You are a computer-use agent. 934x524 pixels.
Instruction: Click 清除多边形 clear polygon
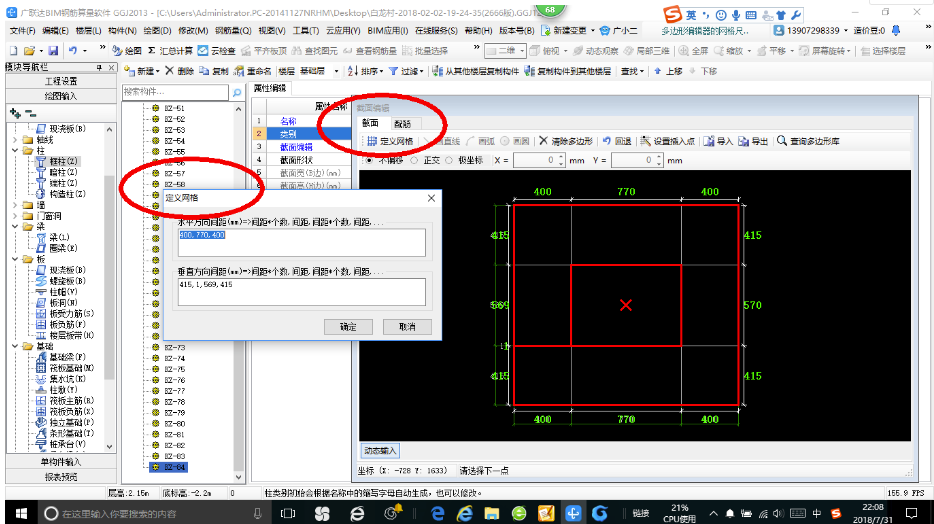point(566,141)
